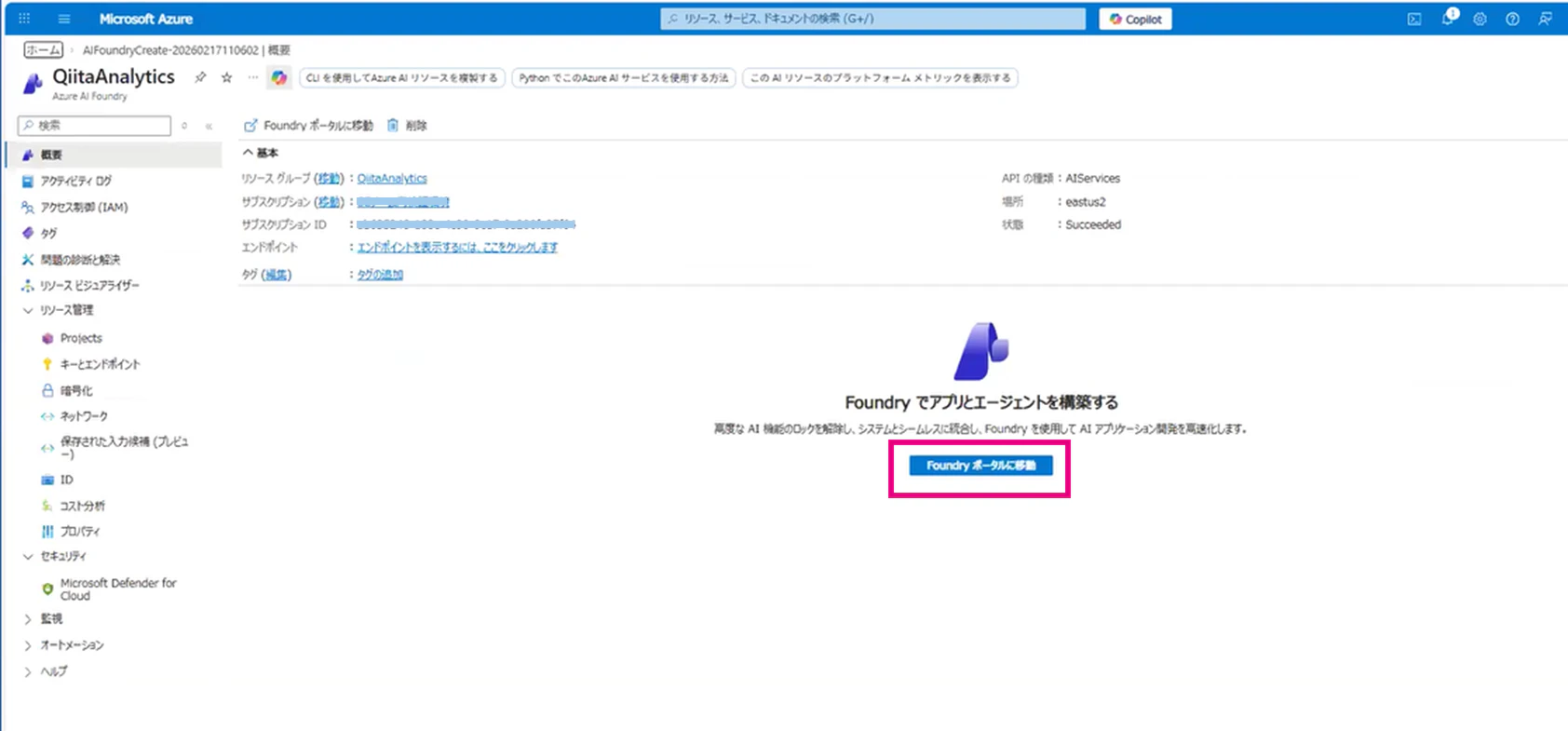
Task: Add QiitaAnalytics to favorites star
Action: pyautogui.click(x=226, y=77)
